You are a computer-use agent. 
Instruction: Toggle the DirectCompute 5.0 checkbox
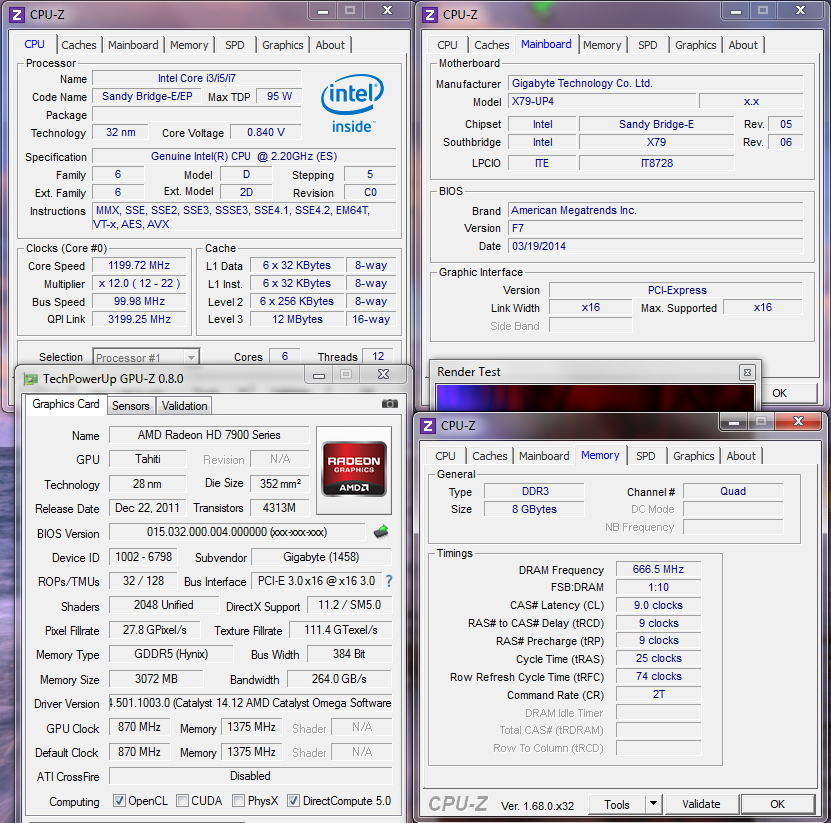tap(294, 800)
